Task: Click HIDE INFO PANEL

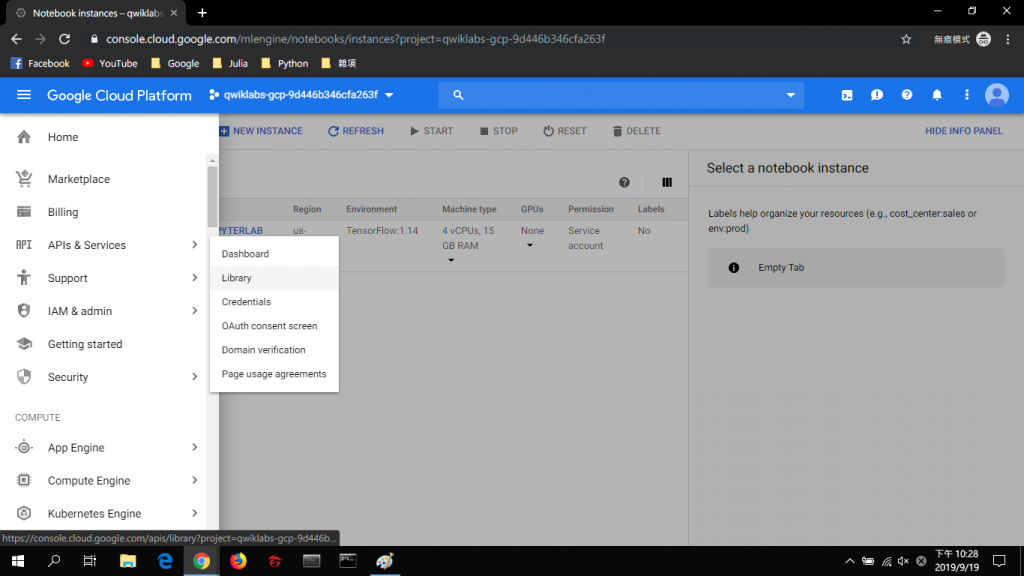Action: click(x=964, y=131)
